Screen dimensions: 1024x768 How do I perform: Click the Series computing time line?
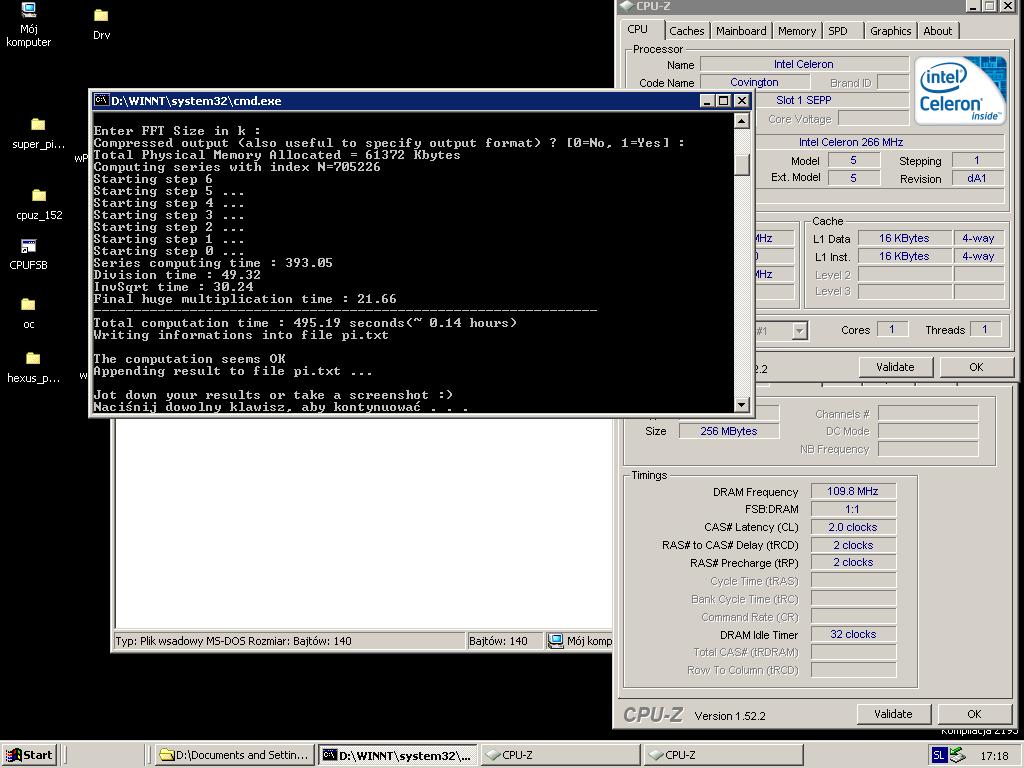pos(213,263)
